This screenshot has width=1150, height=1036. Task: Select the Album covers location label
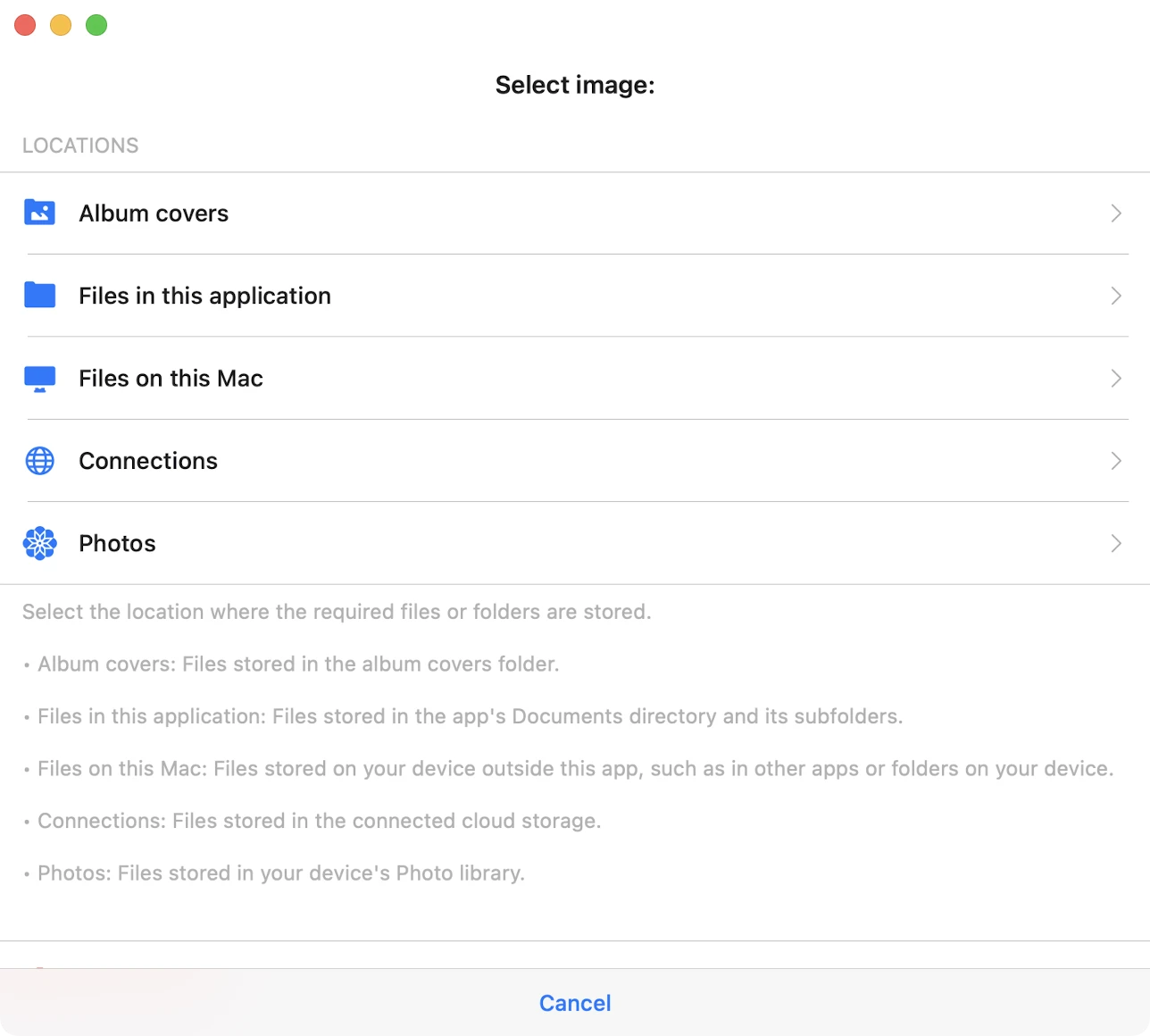coord(154,213)
